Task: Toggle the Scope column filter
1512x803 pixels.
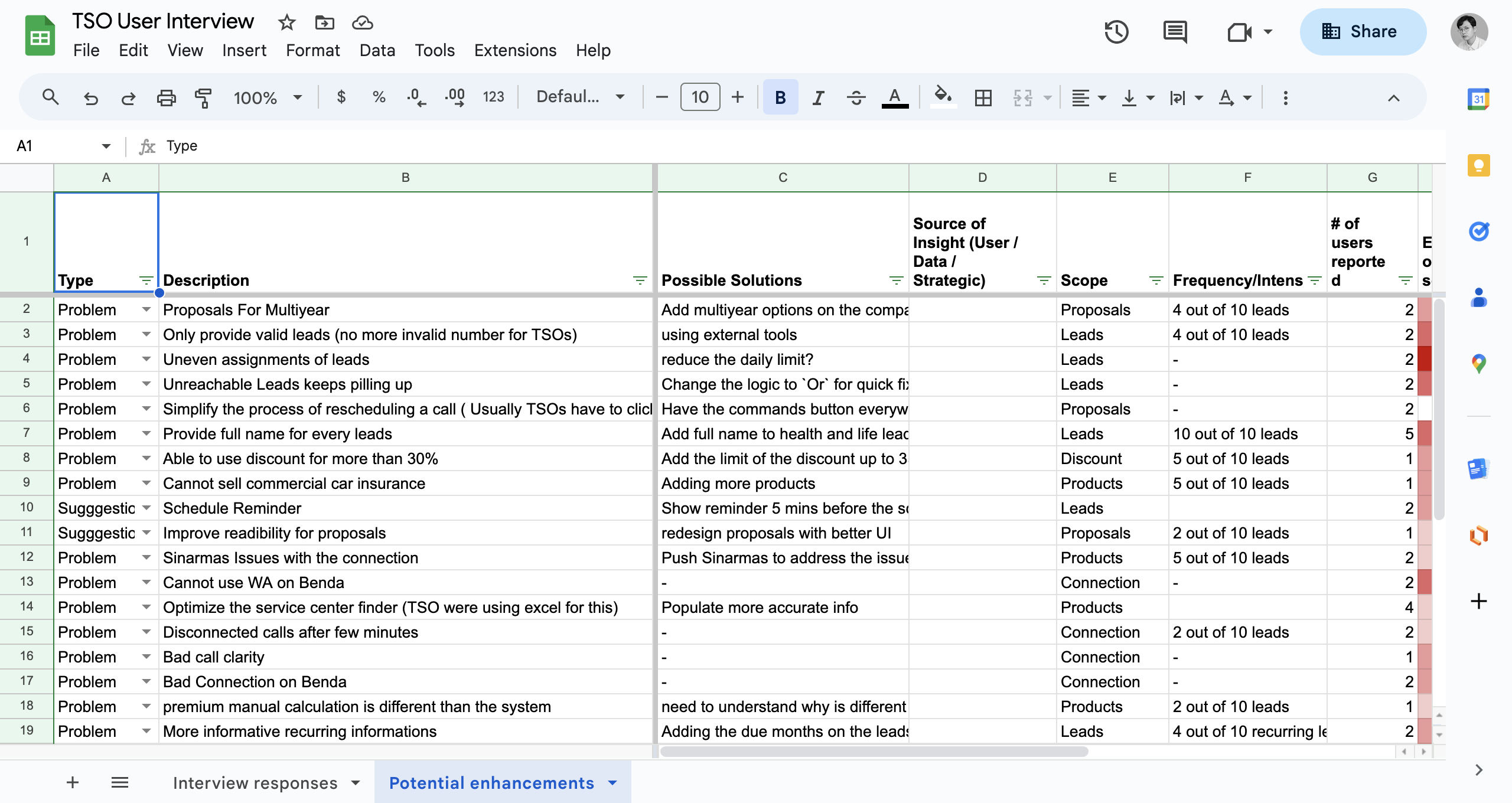Action: tap(1156, 280)
